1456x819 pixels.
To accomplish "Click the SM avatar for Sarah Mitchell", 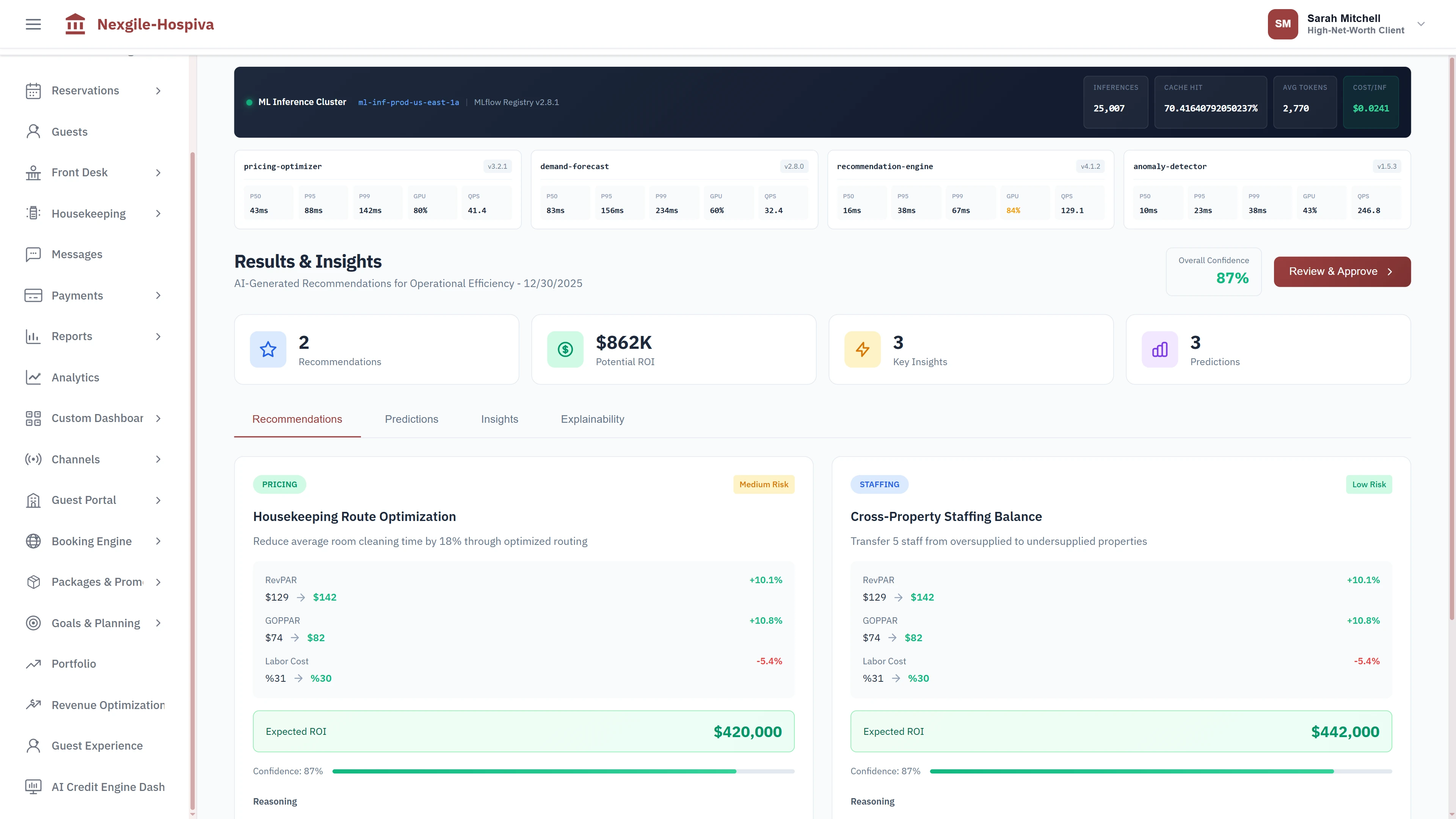I will click(x=1282, y=24).
